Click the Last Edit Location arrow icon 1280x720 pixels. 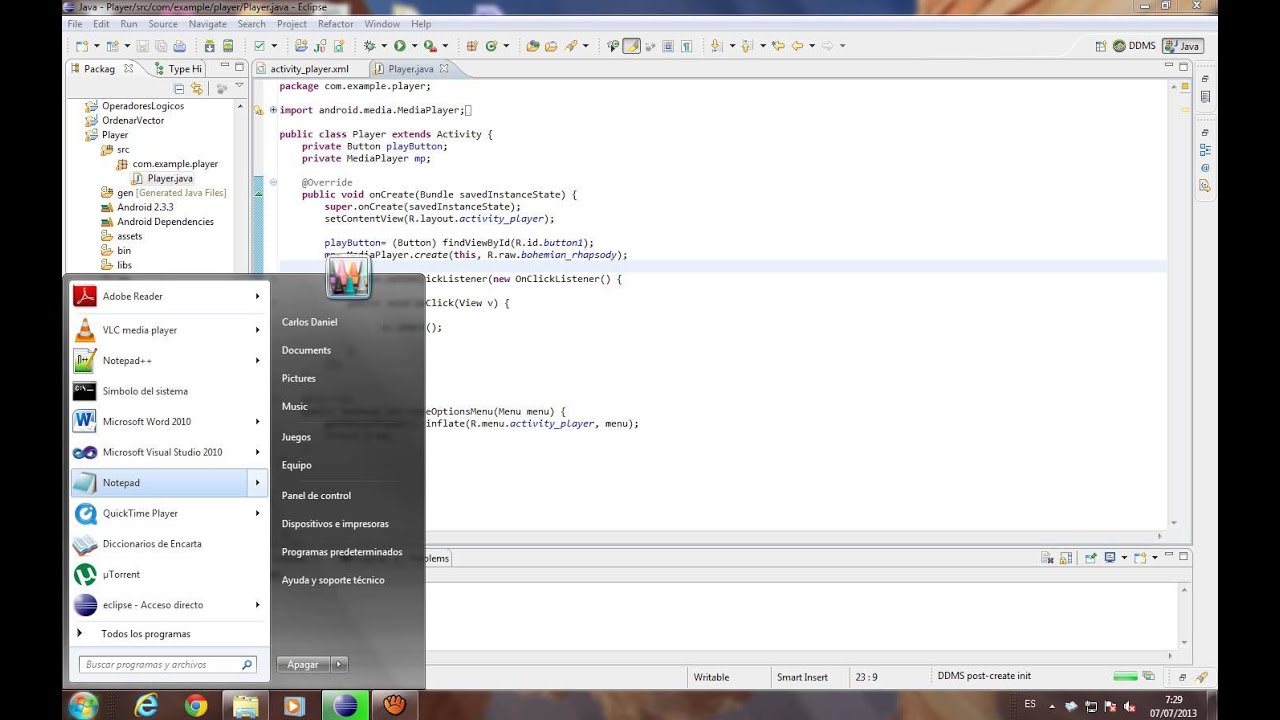point(777,45)
